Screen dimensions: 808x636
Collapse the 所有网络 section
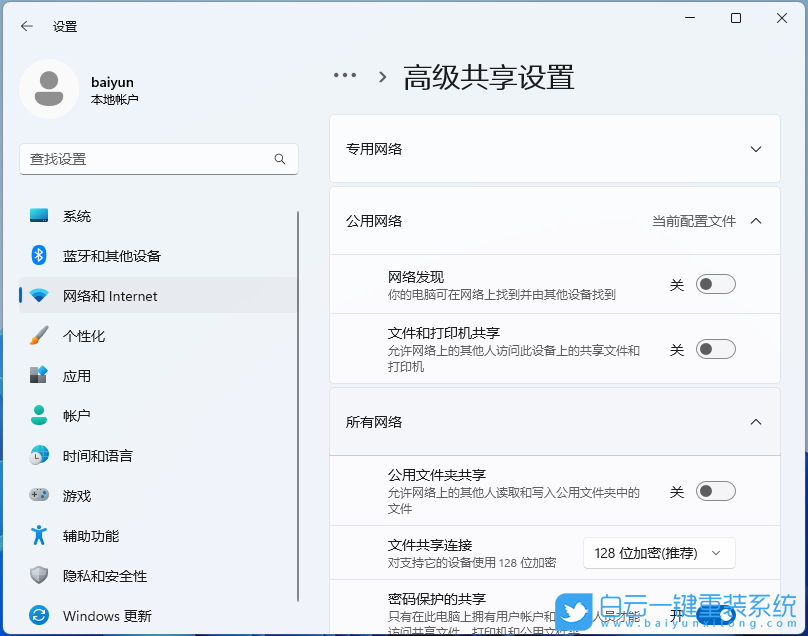[x=756, y=422]
